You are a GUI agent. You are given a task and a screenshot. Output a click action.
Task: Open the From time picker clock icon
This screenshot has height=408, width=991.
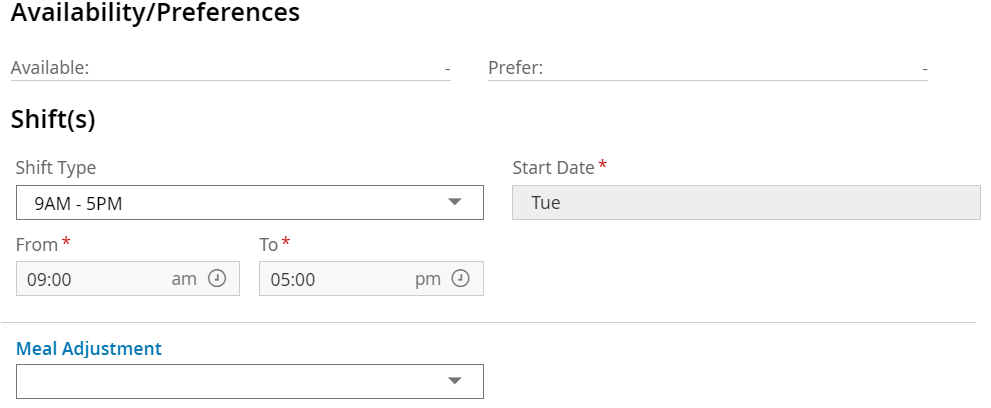(217, 279)
